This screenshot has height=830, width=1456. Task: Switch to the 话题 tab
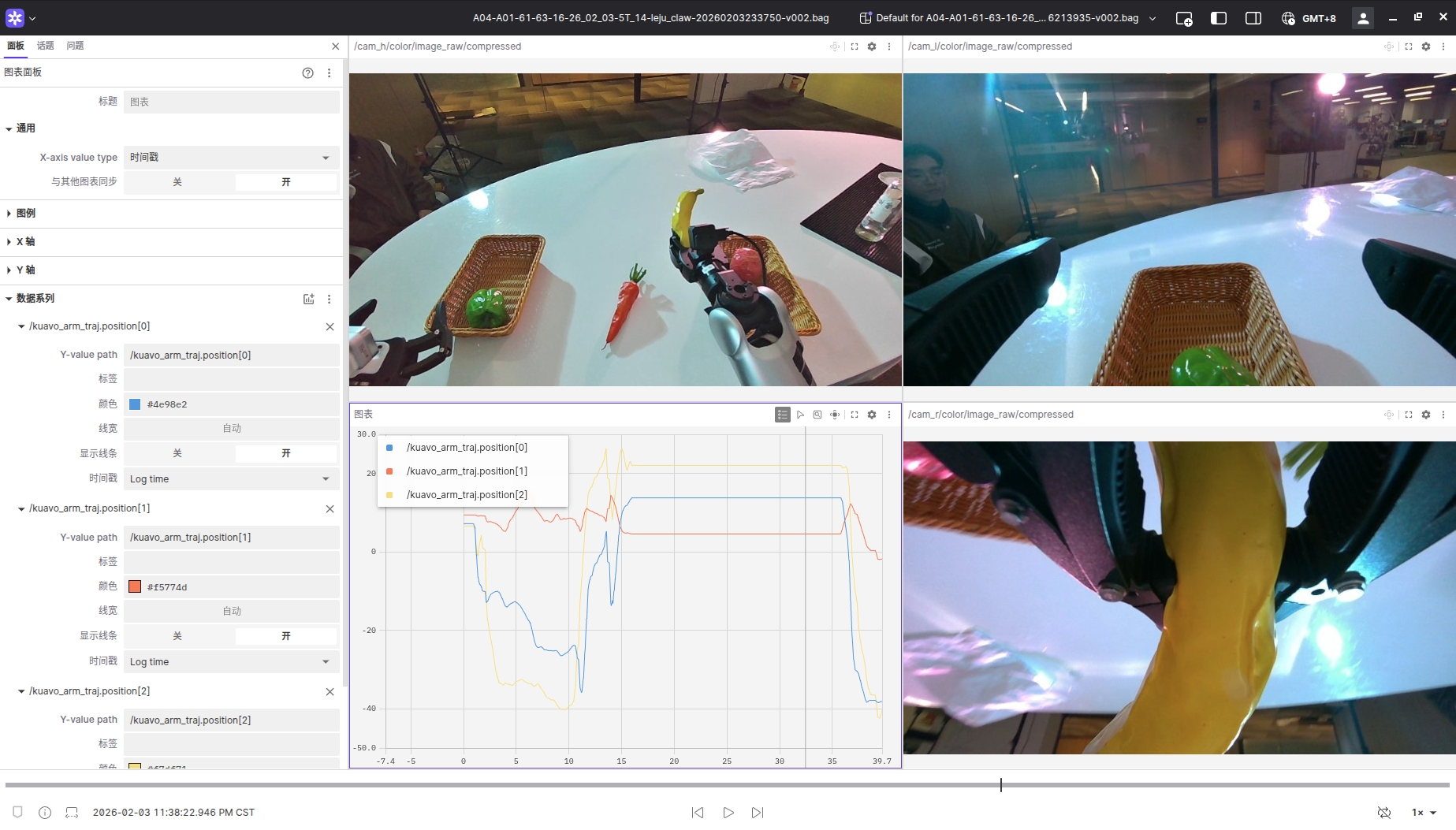pos(46,46)
